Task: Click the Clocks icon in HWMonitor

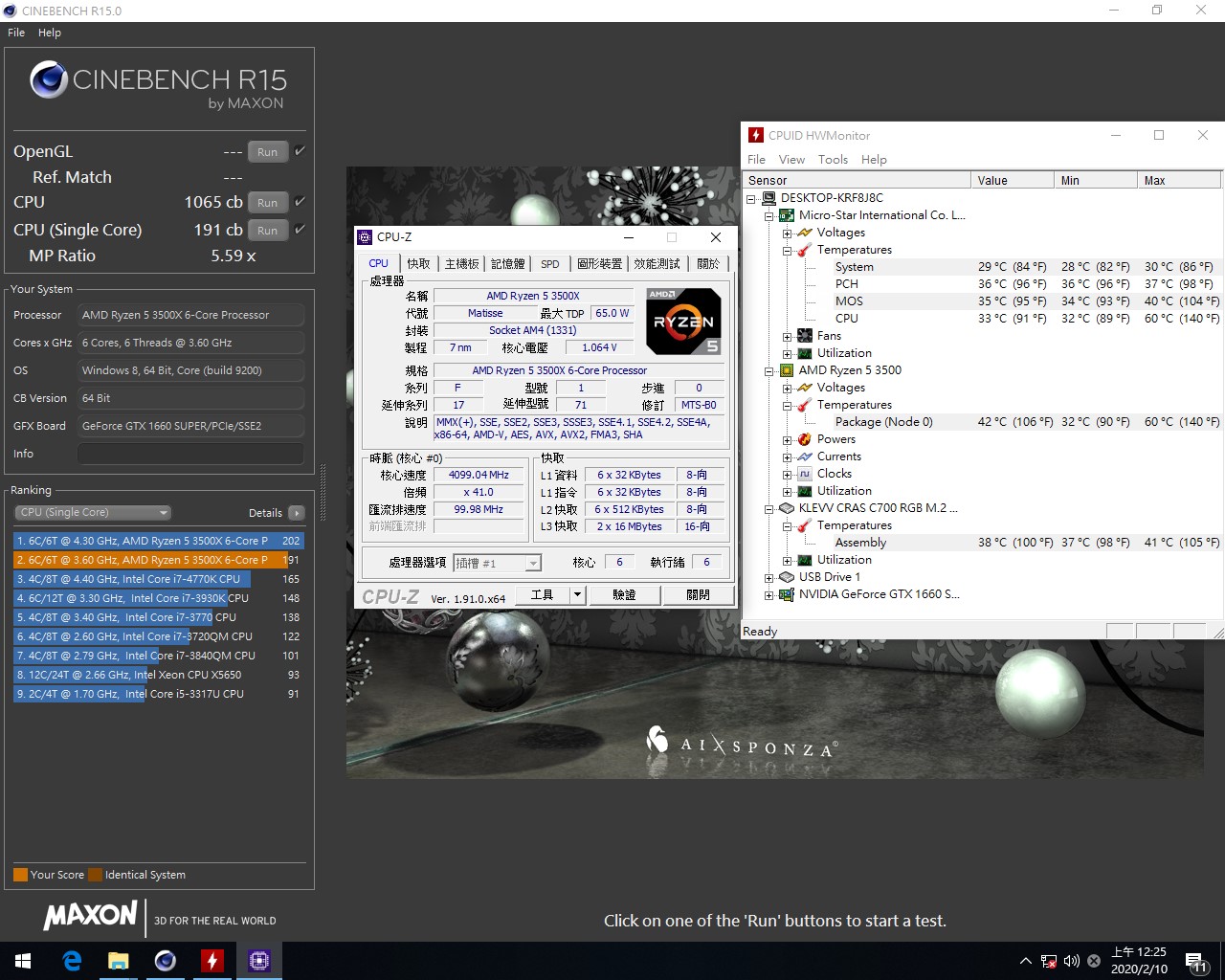Action: (x=805, y=474)
